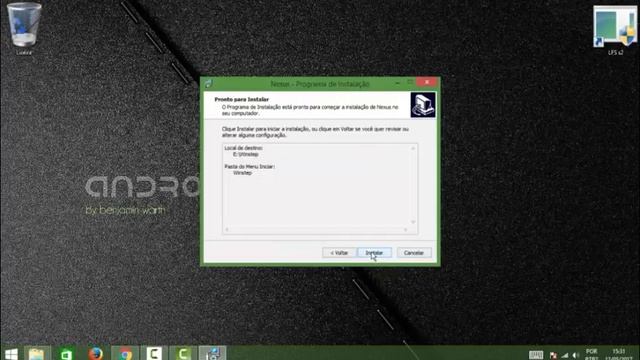Click the setup computer image in header
This screenshot has width=640, height=360.
(422, 105)
